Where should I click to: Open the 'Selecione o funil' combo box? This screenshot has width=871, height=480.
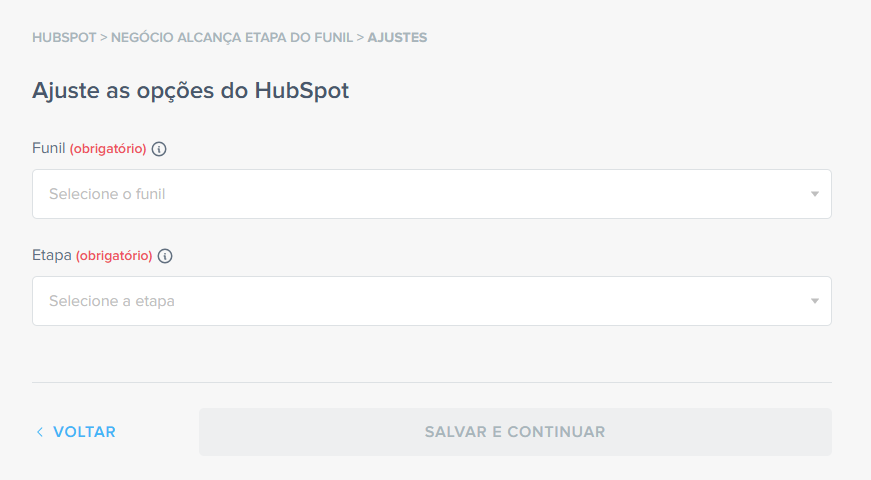420,194
